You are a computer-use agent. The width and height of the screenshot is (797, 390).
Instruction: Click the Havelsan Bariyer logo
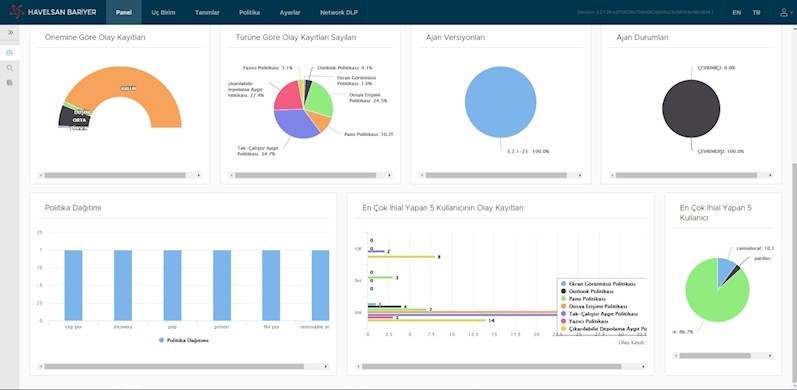(53, 12)
